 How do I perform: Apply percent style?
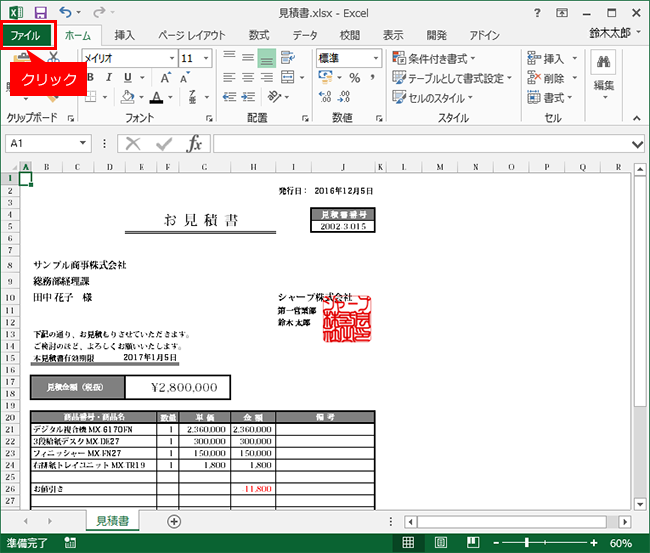pyautogui.click(x=354, y=78)
